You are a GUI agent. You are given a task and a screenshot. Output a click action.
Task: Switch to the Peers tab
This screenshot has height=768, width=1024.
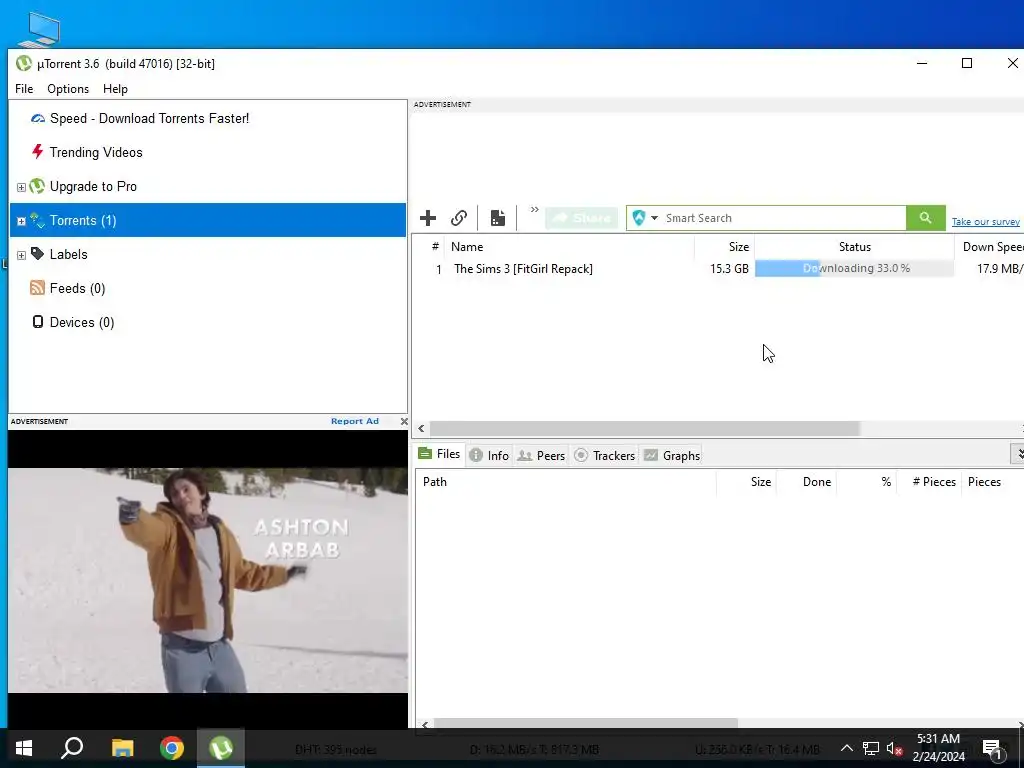(x=541, y=455)
